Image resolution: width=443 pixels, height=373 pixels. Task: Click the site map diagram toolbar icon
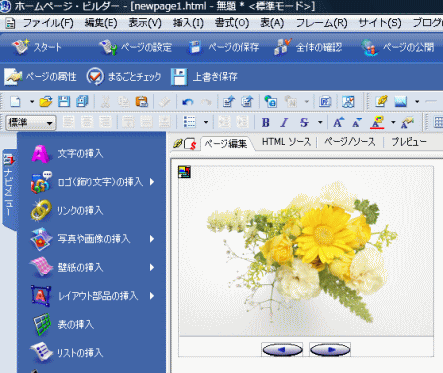click(348, 102)
